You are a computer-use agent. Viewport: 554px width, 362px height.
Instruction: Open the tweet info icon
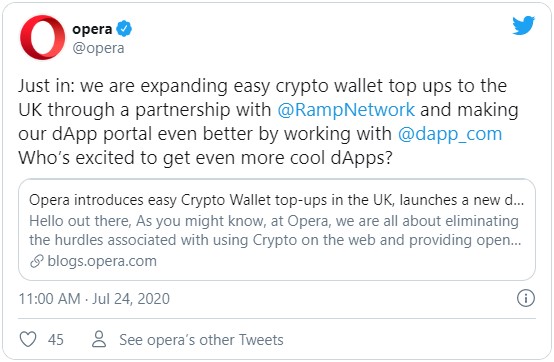tap(526, 298)
